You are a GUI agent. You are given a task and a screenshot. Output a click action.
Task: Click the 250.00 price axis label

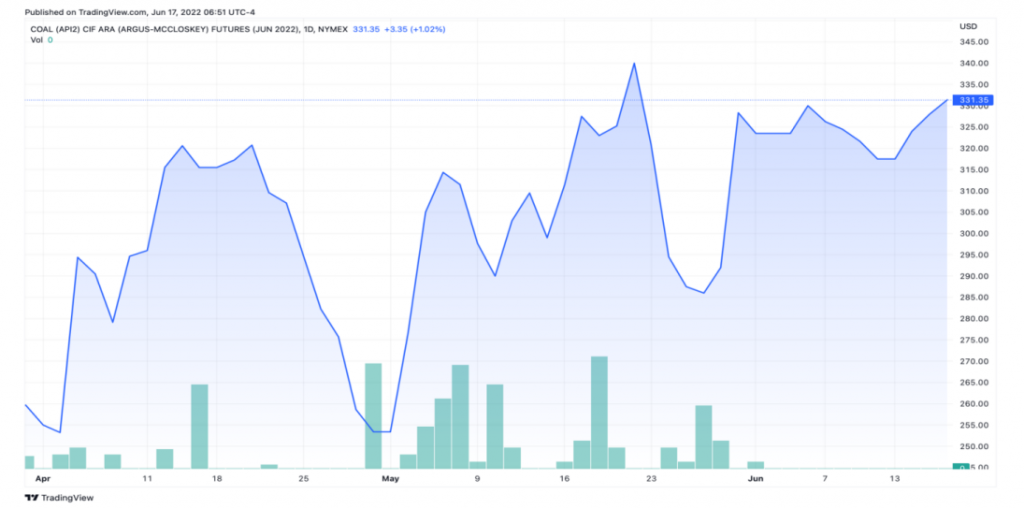tap(972, 446)
